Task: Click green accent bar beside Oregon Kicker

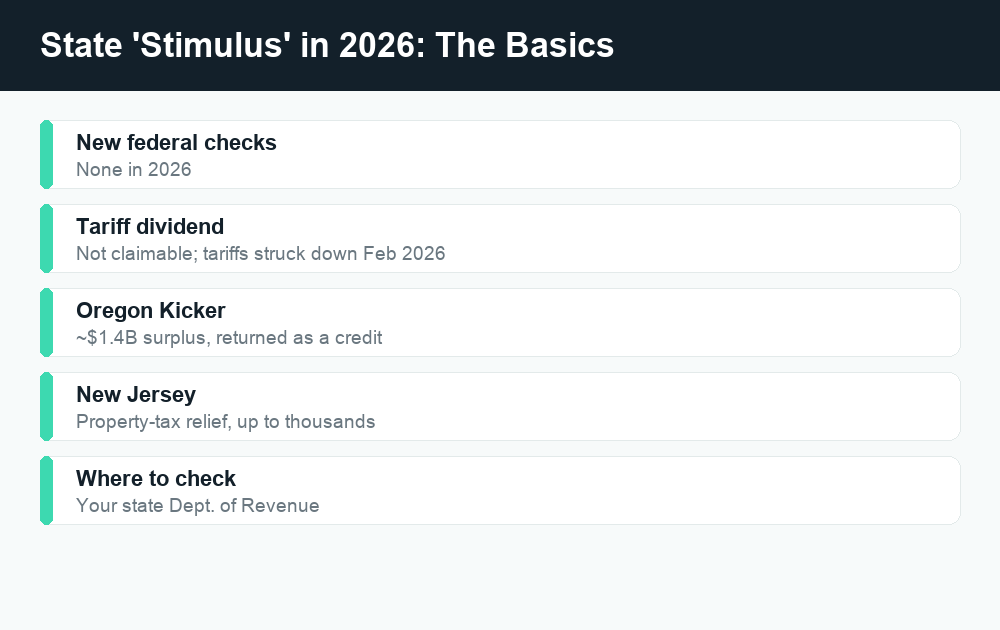Action: point(47,323)
